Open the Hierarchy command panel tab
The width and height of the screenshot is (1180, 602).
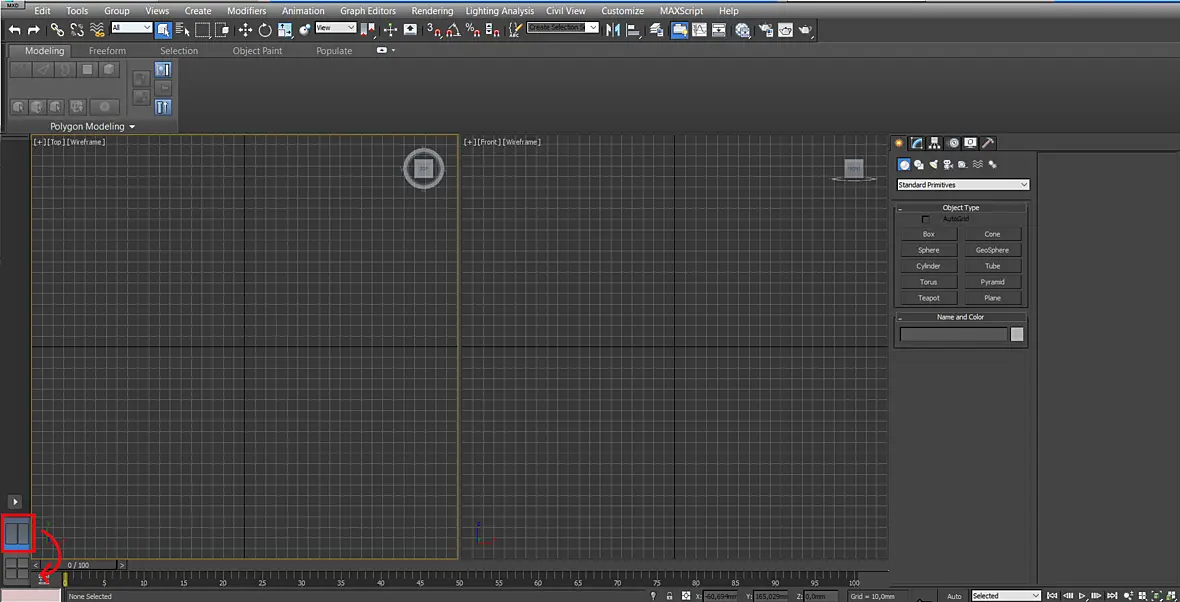coord(935,143)
